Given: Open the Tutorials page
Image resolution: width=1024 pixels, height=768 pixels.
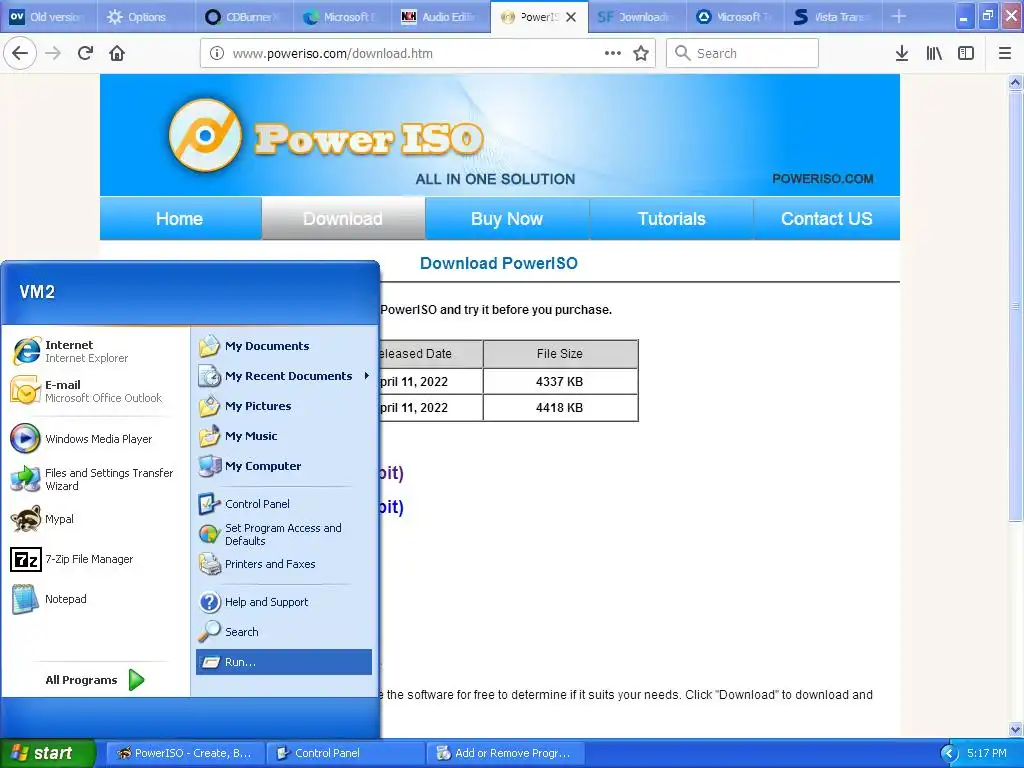Looking at the screenshot, I should pyautogui.click(x=671, y=218).
